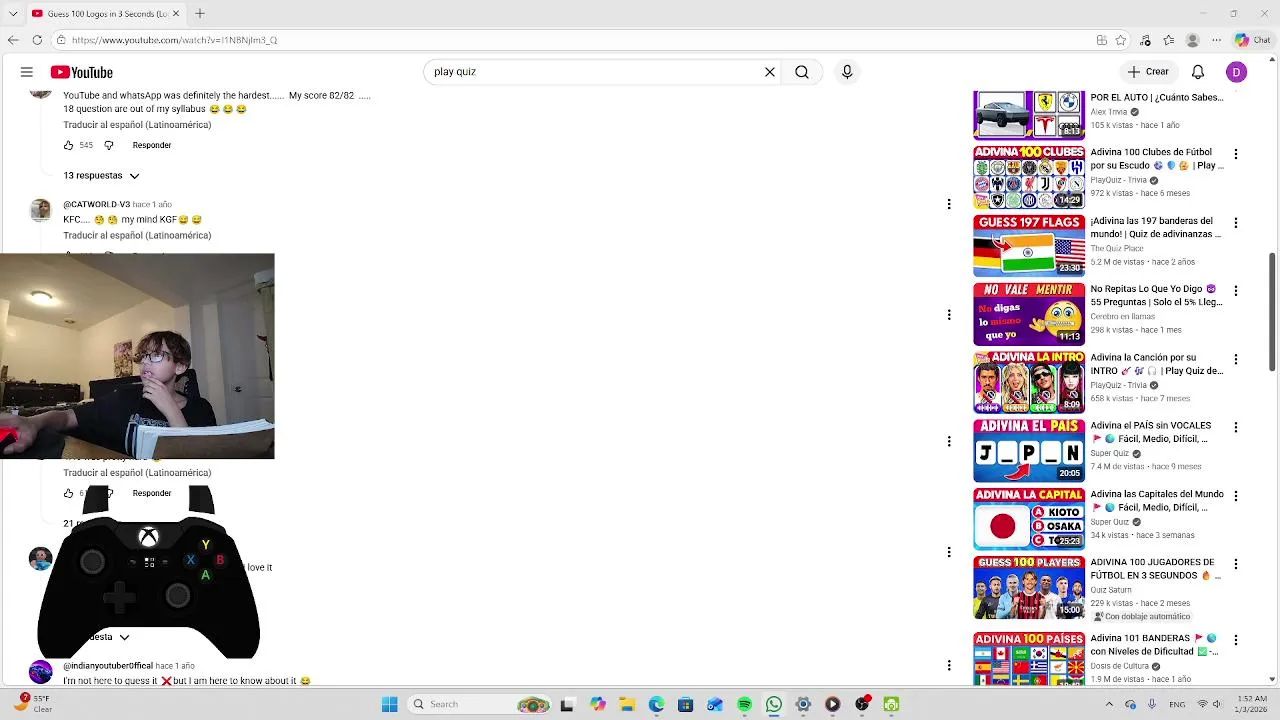This screenshot has height=720, width=1280.
Task: Clear the search box with X
Action: (770, 72)
